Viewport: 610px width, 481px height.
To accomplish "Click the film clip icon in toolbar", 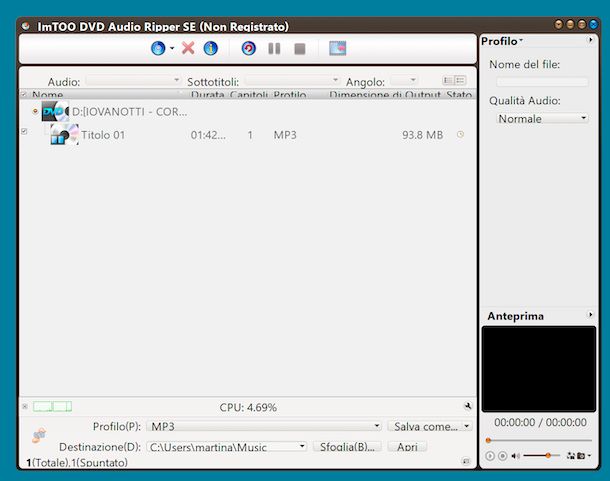I will [x=337, y=48].
